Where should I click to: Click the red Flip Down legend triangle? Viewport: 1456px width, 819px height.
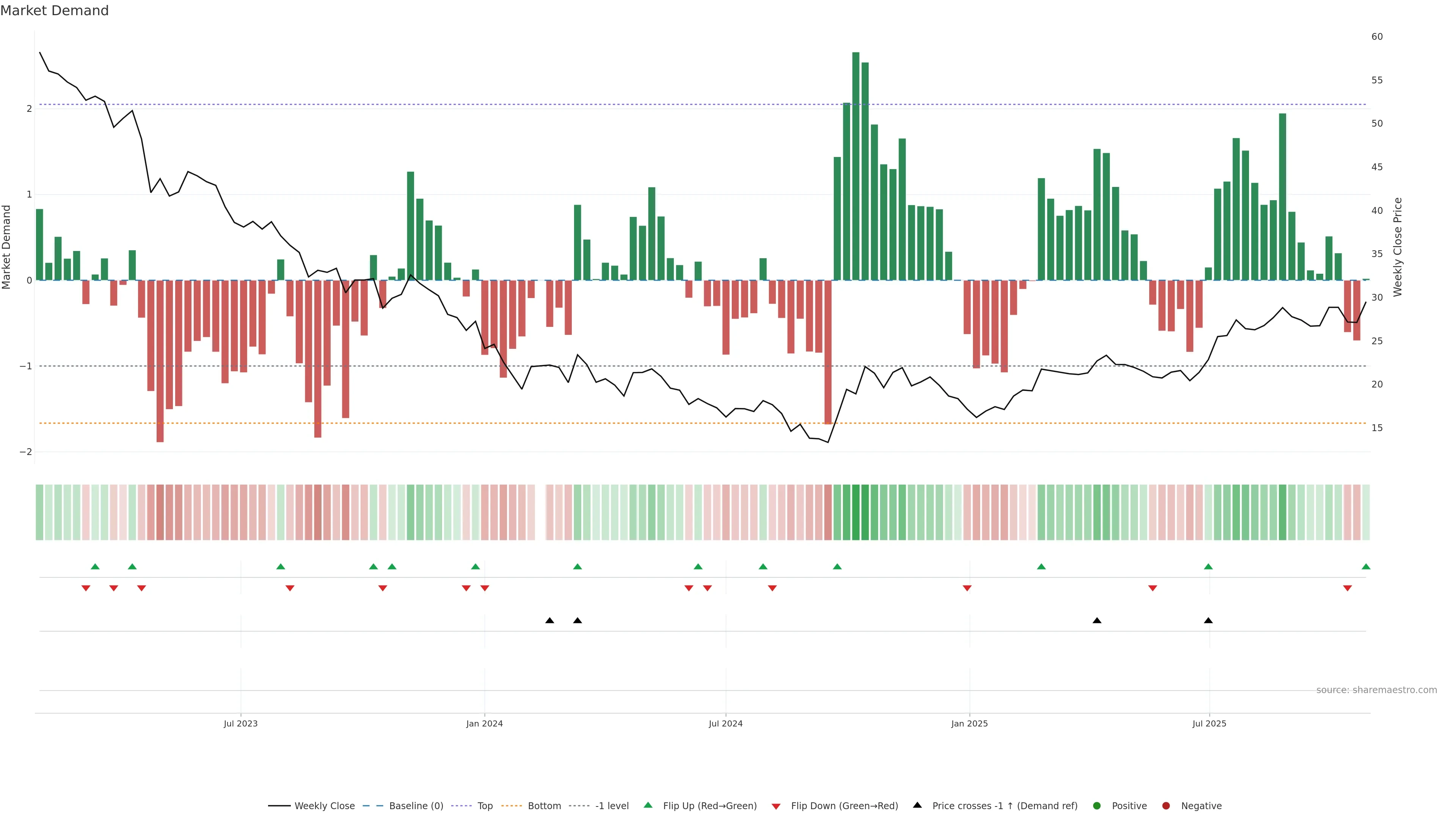click(776, 806)
